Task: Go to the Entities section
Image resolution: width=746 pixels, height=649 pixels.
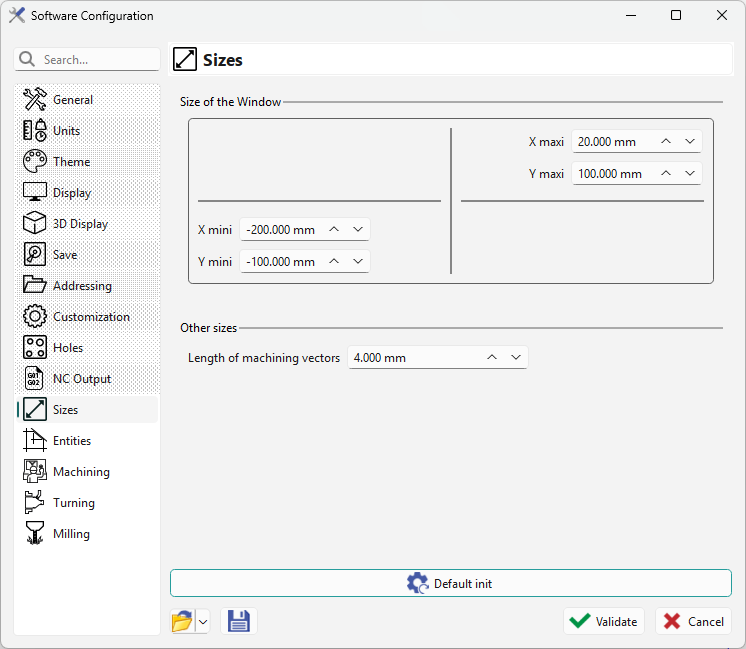Action: pyautogui.click(x=72, y=441)
